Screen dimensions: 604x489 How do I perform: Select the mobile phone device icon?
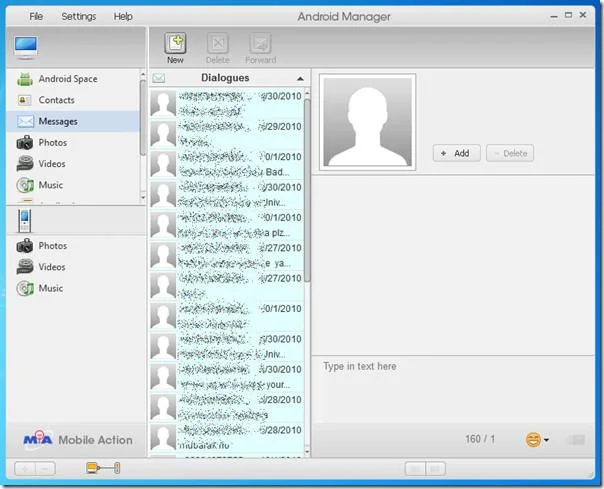click(24, 220)
